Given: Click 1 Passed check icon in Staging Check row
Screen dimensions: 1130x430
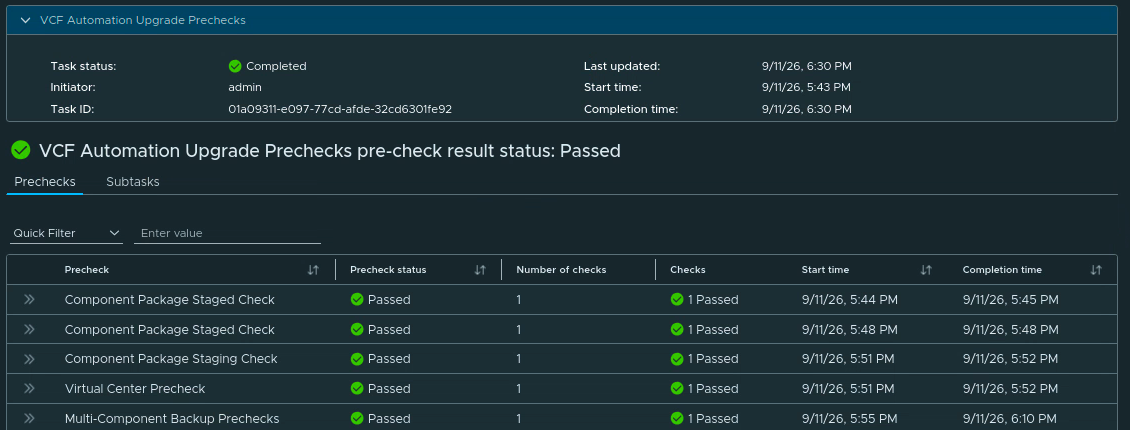Looking at the screenshot, I should (x=677, y=359).
